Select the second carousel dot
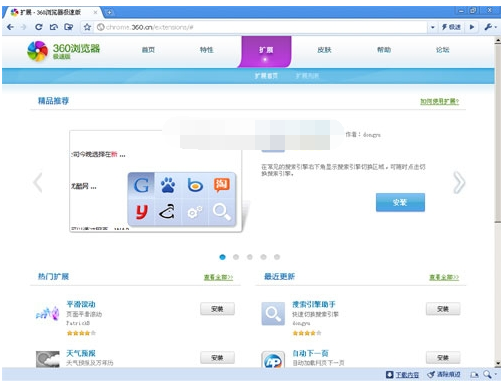 pos(236,257)
